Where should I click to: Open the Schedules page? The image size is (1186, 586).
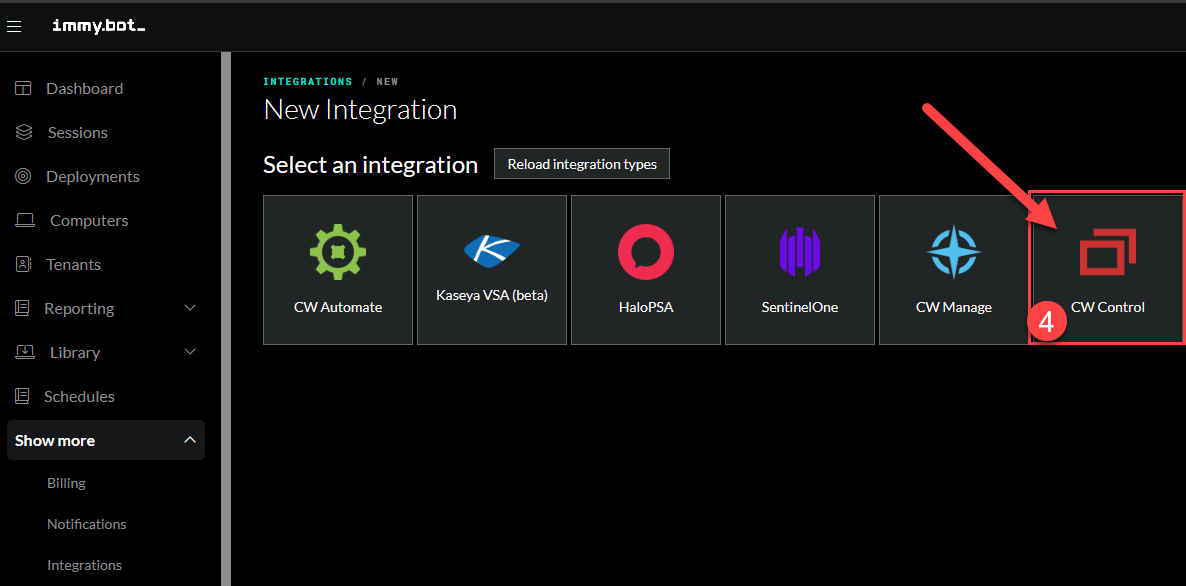[79, 397]
